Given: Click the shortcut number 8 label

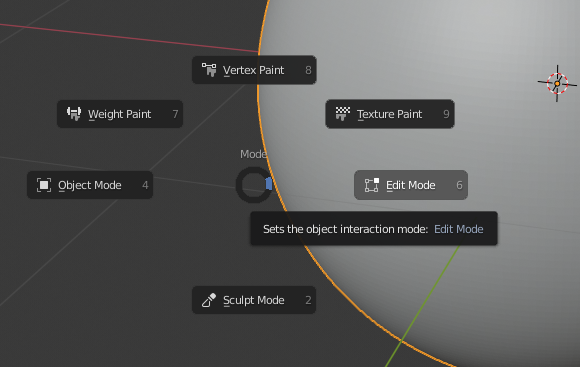Looking at the screenshot, I should pos(308,70).
